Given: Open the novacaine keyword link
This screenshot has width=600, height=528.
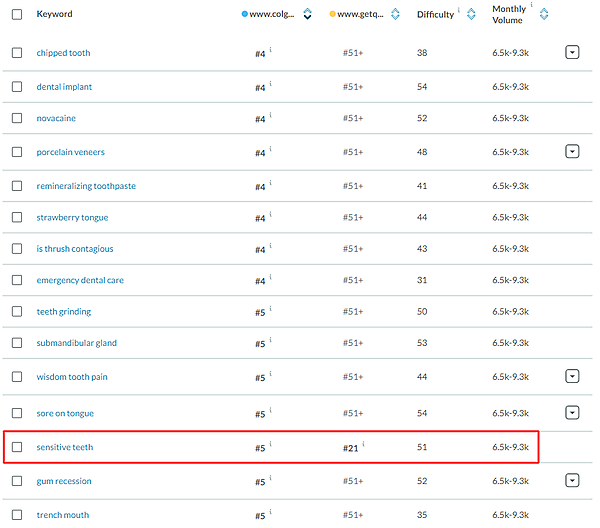Looking at the screenshot, I should coord(57,118).
